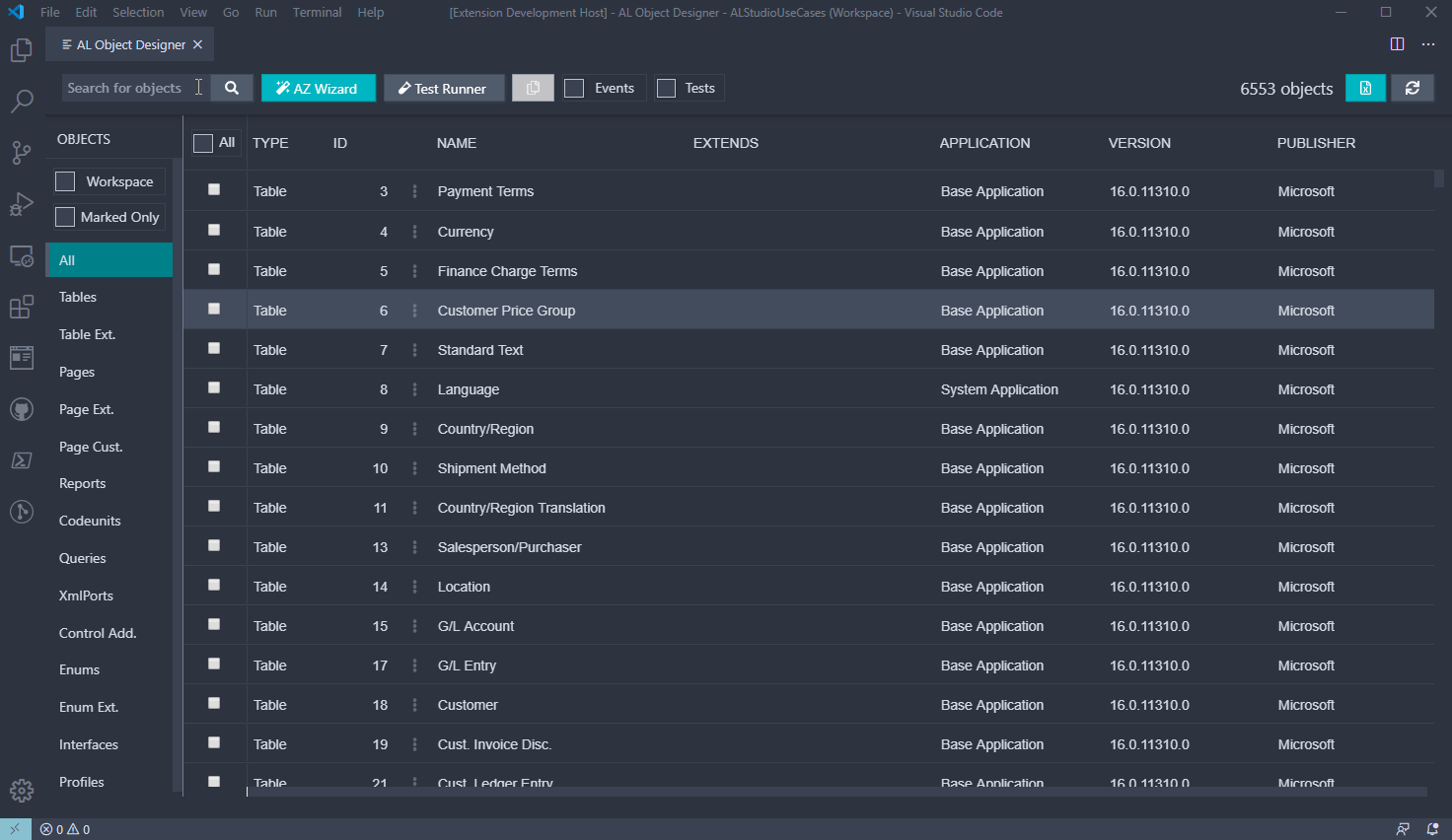Screen dimensions: 1452x840
Task: Open the Extensions view
Action: click(x=22, y=307)
